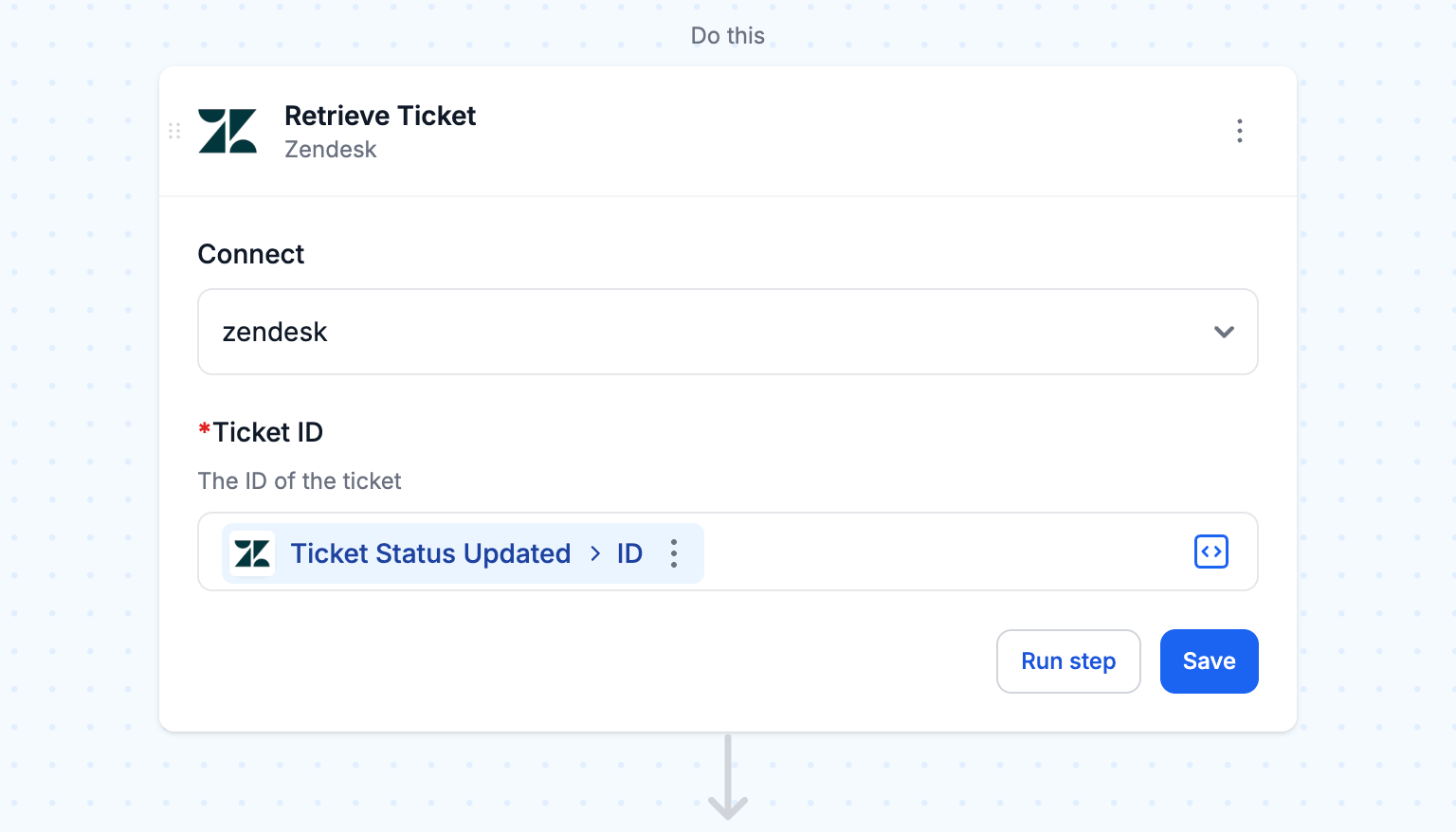Save the Retrieve Ticket step
Image resolution: width=1456 pixels, height=832 pixels.
click(1209, 661)
